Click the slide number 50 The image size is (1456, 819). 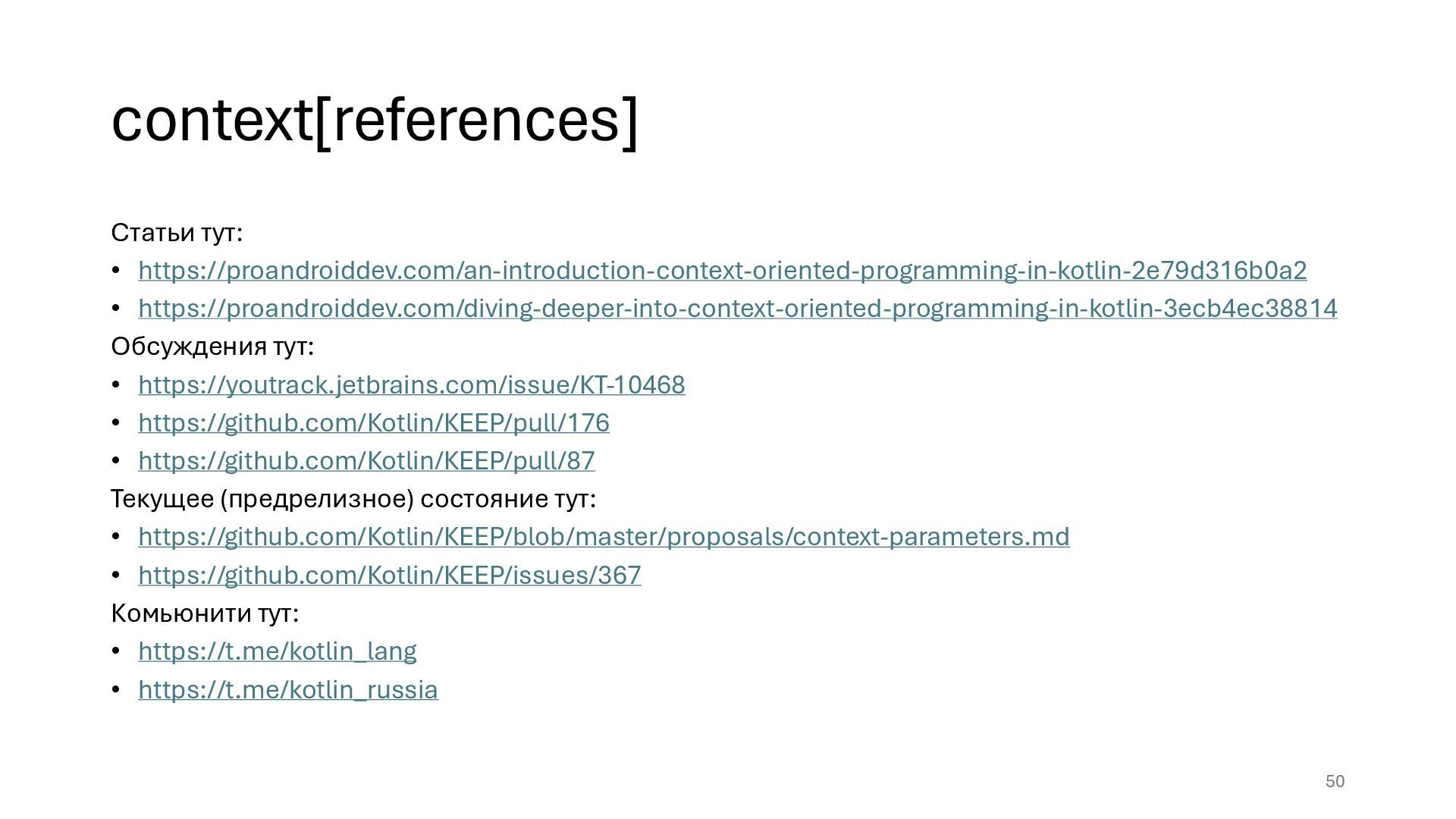coord(1335,782)
